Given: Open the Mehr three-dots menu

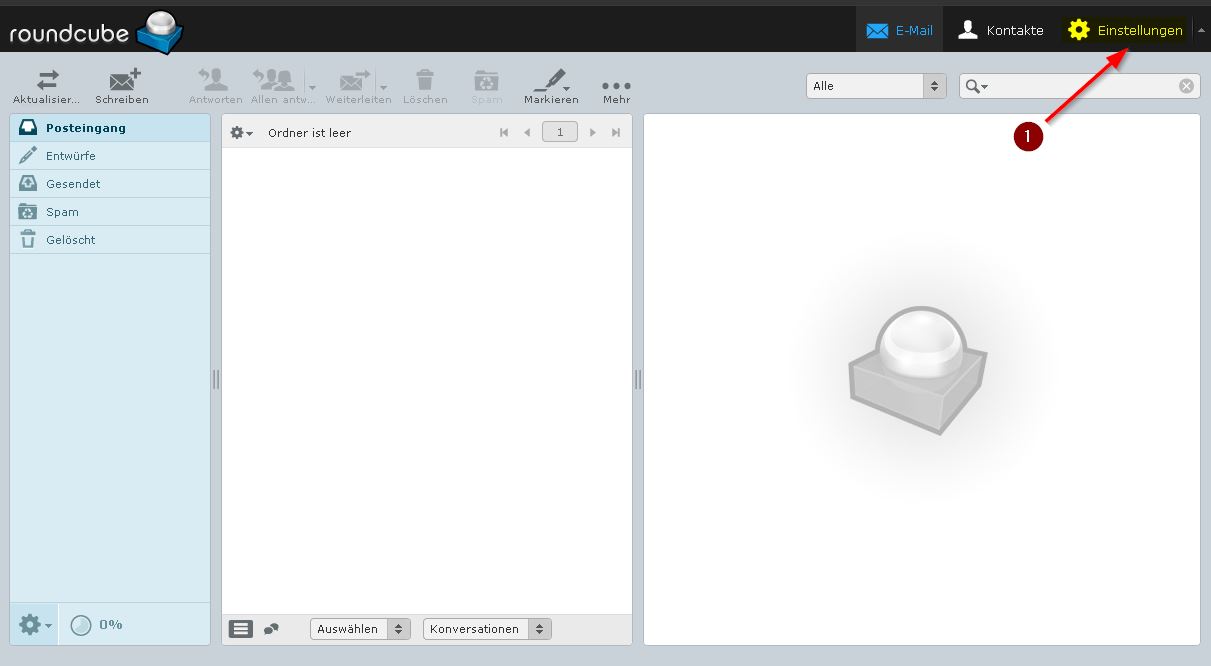Looking at the screenshot, I should (616, 85).
